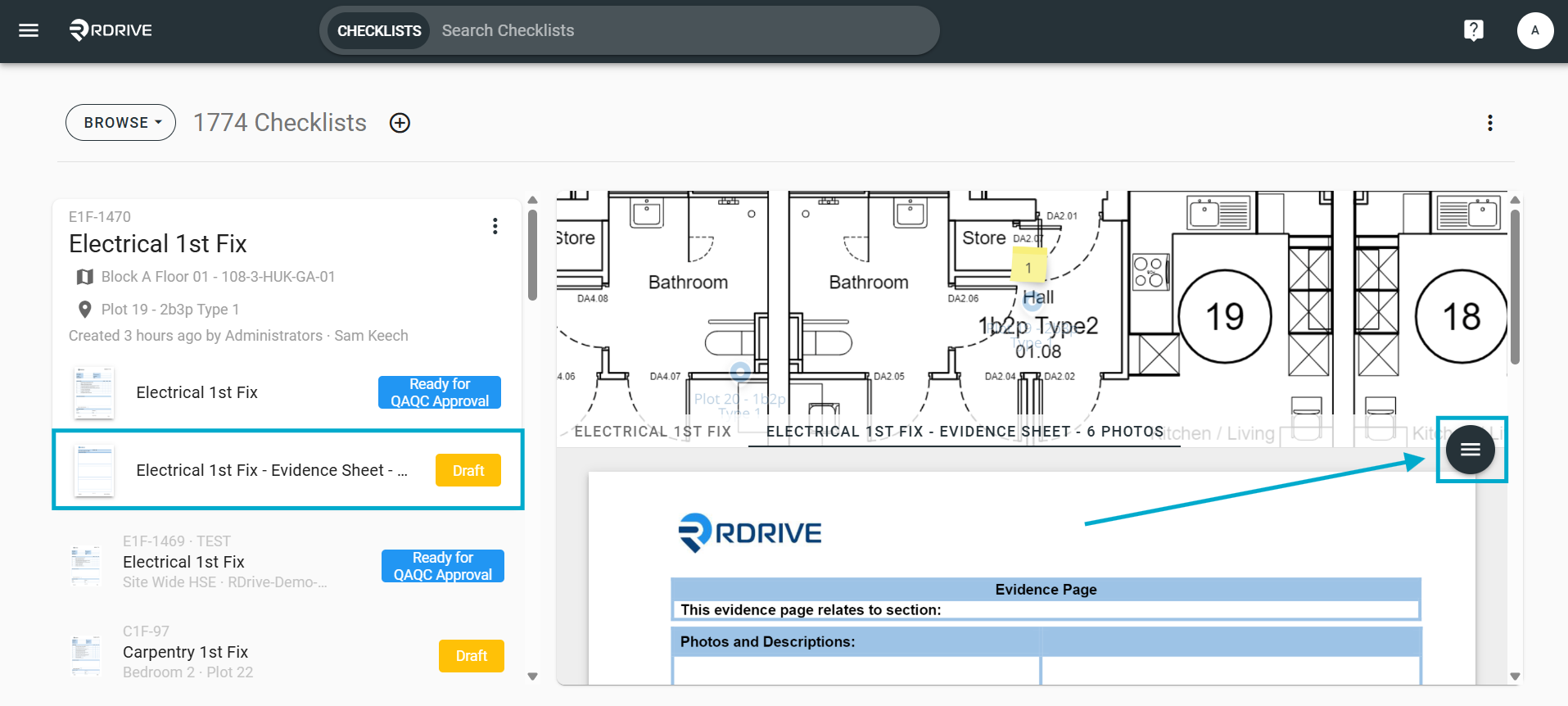Screen dimensions: 1568x706
Task: Click Ready for QAQC Approval badge on E1F-1470
Action: click(440, 392)
